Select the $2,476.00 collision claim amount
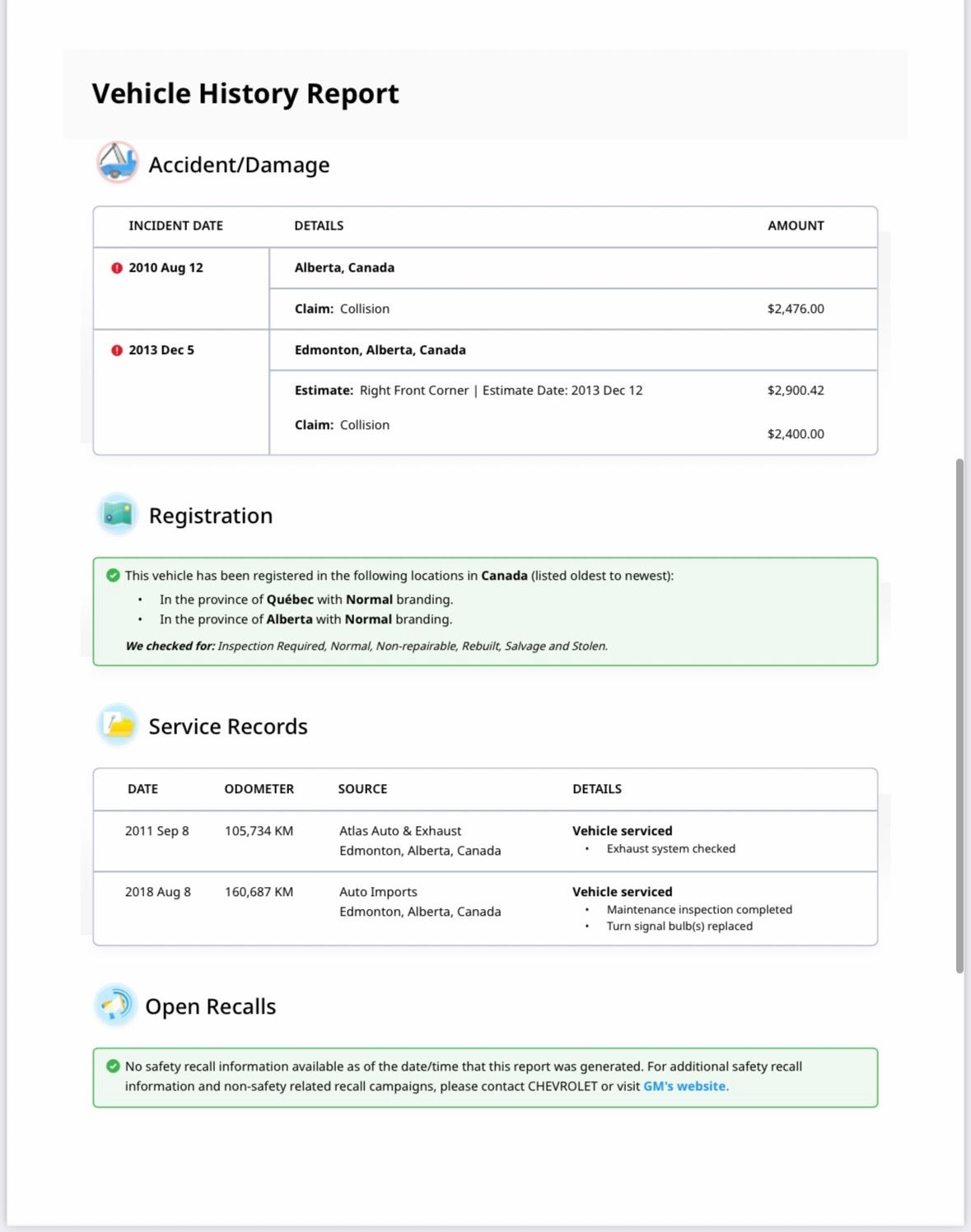The width and height of the screenshot is (971, 1232). 795,309
